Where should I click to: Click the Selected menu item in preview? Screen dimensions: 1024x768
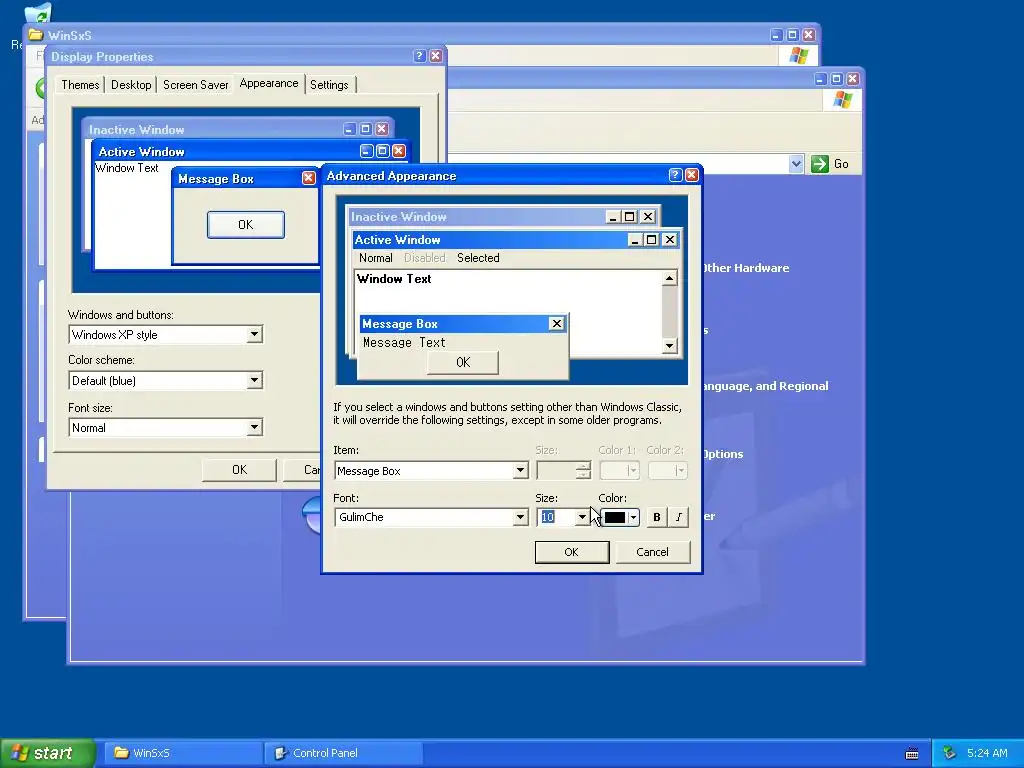pyautogui.click(x=478, y=258)
